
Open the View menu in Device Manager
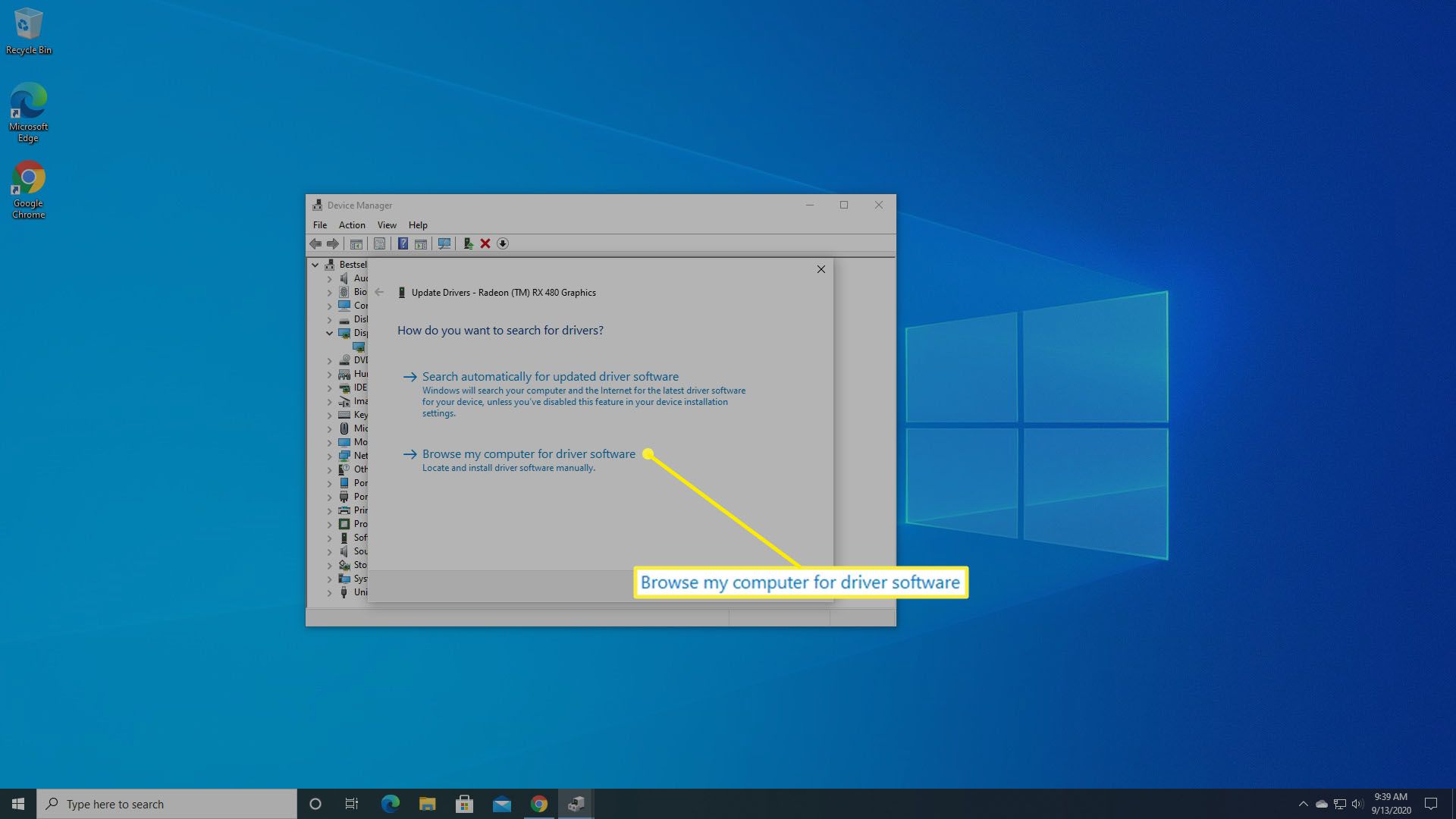click(385, 224)
